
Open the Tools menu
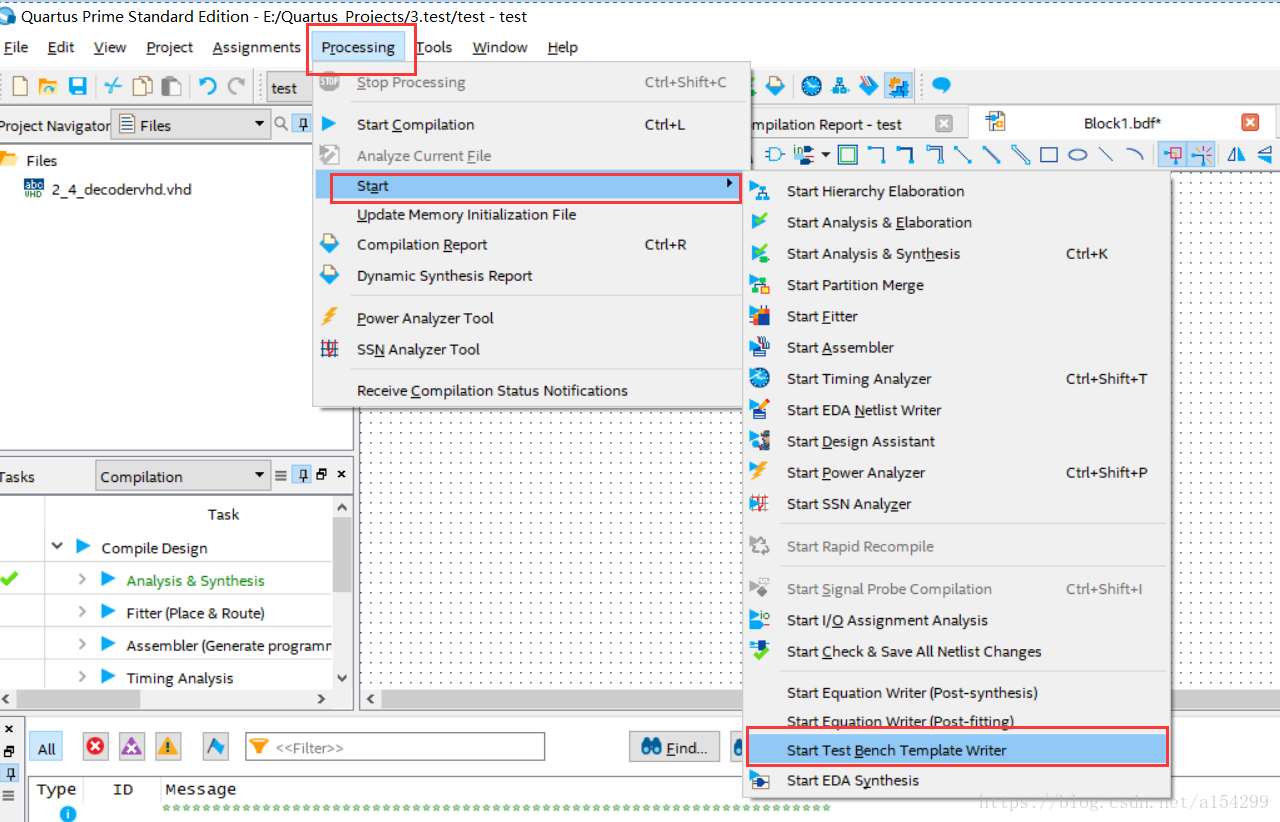(x=434, y=47)
